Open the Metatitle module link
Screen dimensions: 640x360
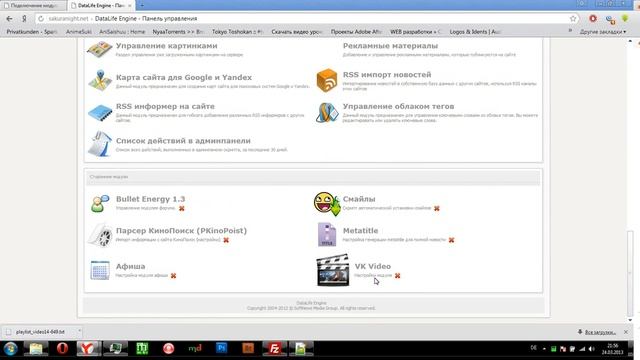[x=360, y=231]
